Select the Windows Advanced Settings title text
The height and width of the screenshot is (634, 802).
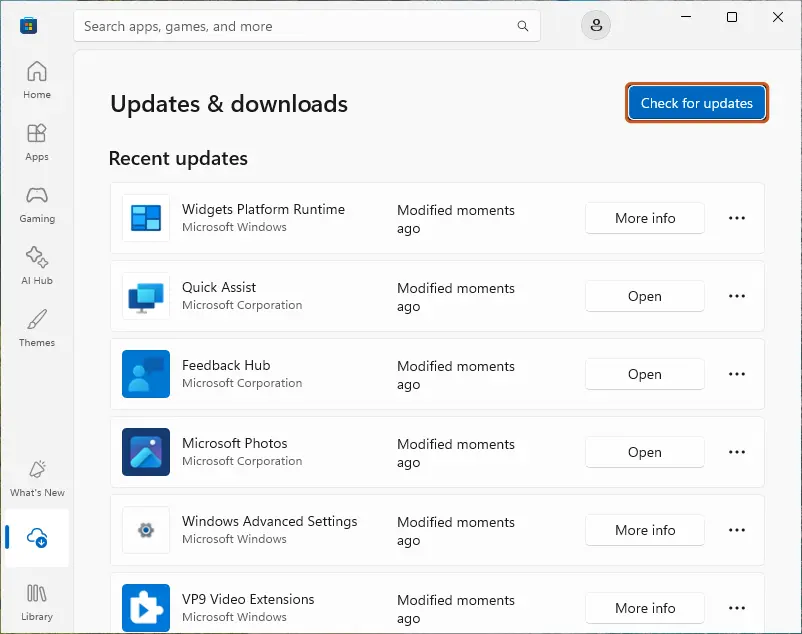(270, 522)
